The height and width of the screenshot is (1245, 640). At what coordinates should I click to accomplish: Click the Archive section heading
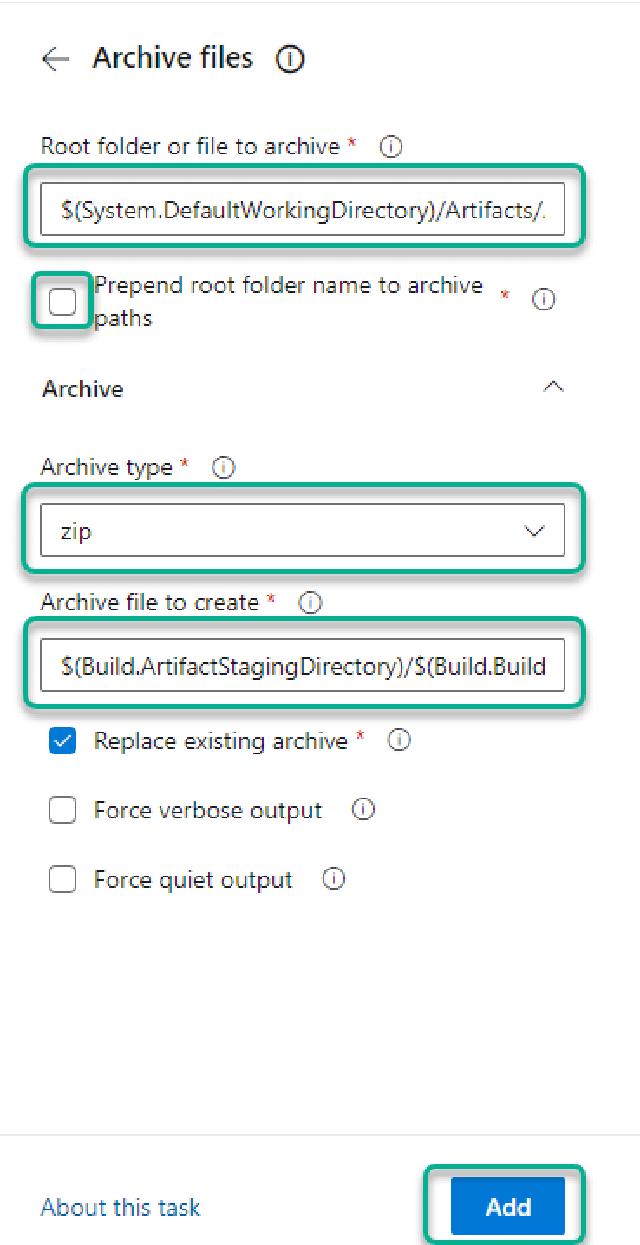pos(83,389)
